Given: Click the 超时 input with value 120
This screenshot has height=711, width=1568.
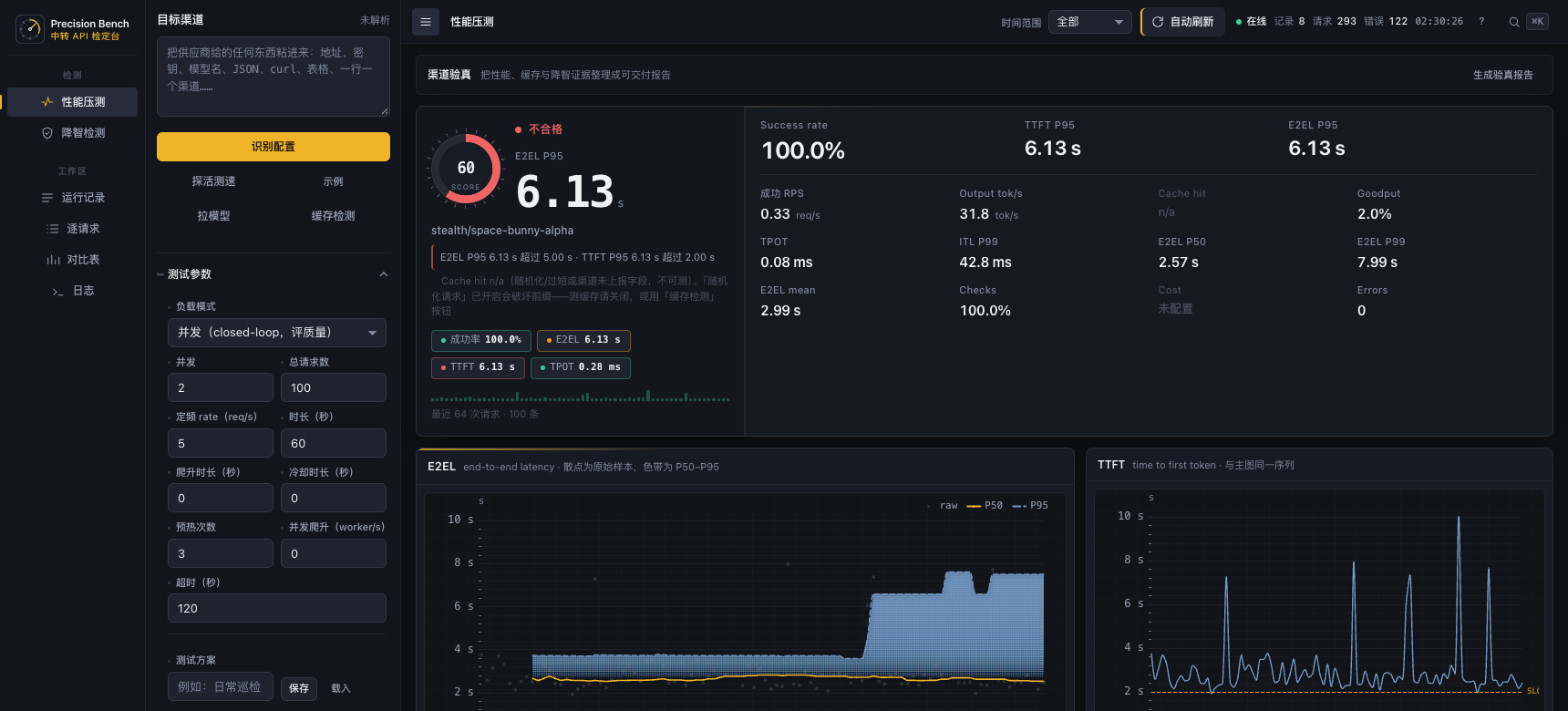Looking at the screenshot, I should click(x=277, y=608).
